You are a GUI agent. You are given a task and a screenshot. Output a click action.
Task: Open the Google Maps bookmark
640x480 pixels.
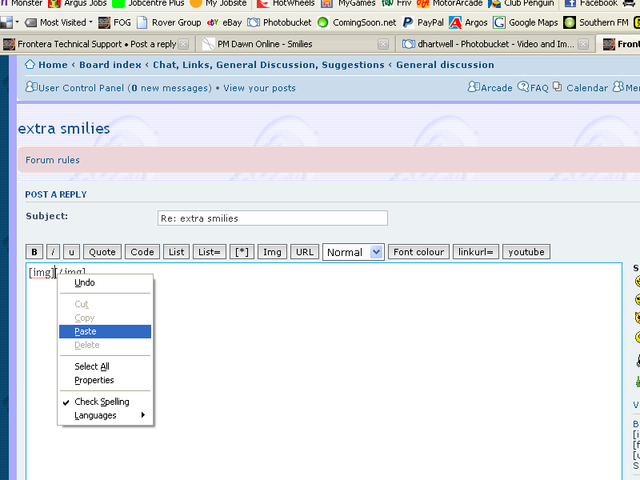[x=530, y=22]
